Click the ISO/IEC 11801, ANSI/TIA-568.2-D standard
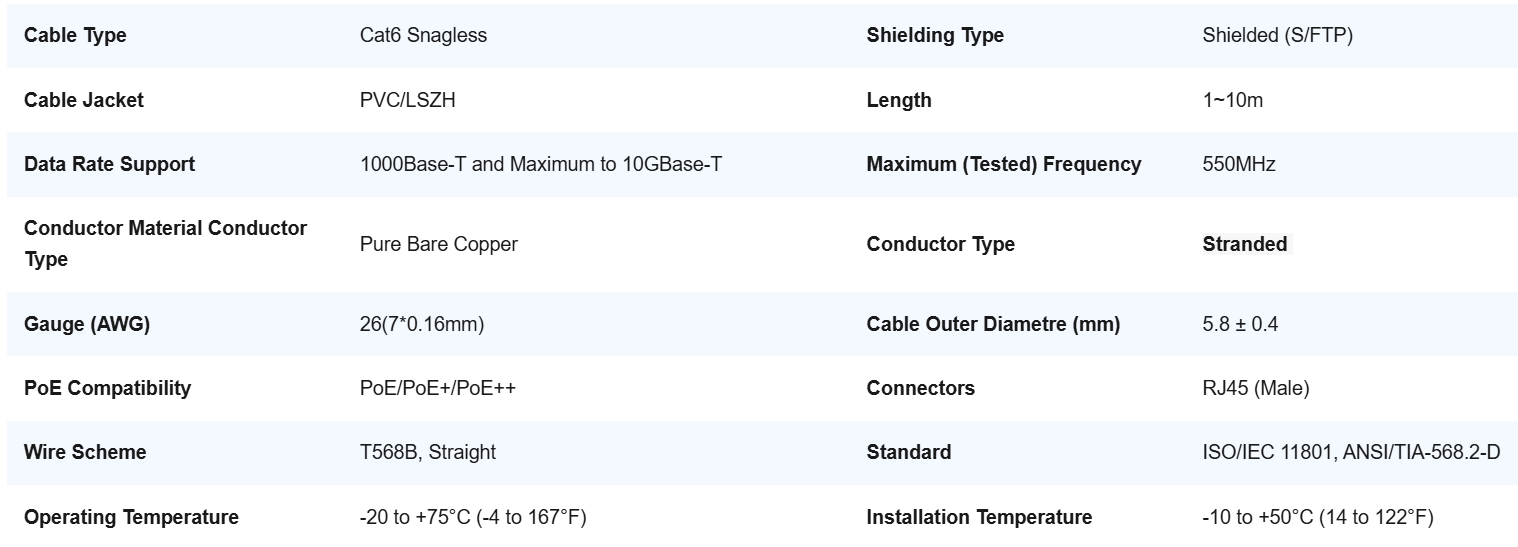The image size is (1518, 547). point(1351,452)
